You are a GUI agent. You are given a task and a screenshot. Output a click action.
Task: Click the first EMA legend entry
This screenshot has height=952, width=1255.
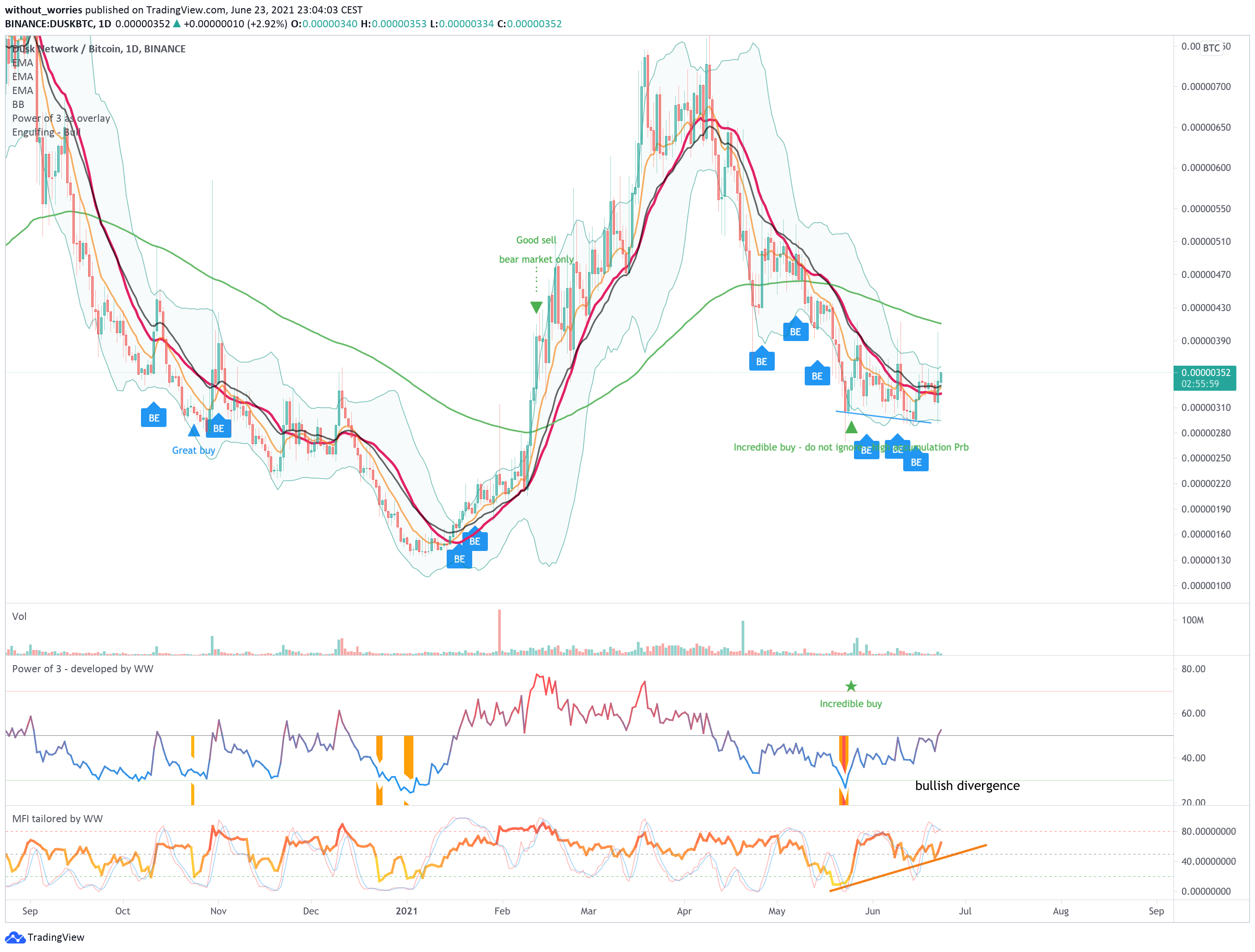tap(23, 62)
